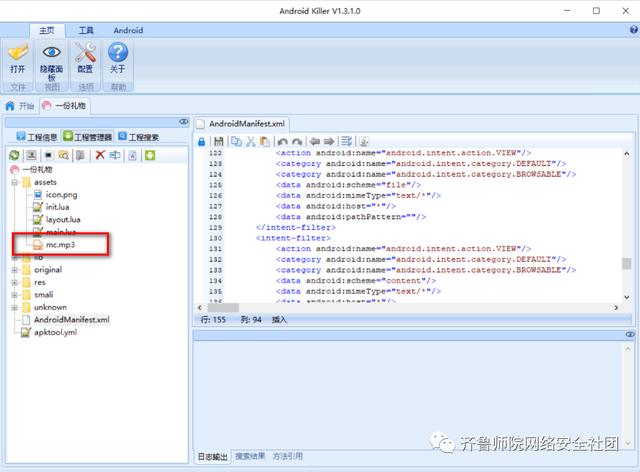The width and height of the screenshot is (640, 472).
Task: Click the copy icon in editor toolbar
Action: tap(236, 141)
